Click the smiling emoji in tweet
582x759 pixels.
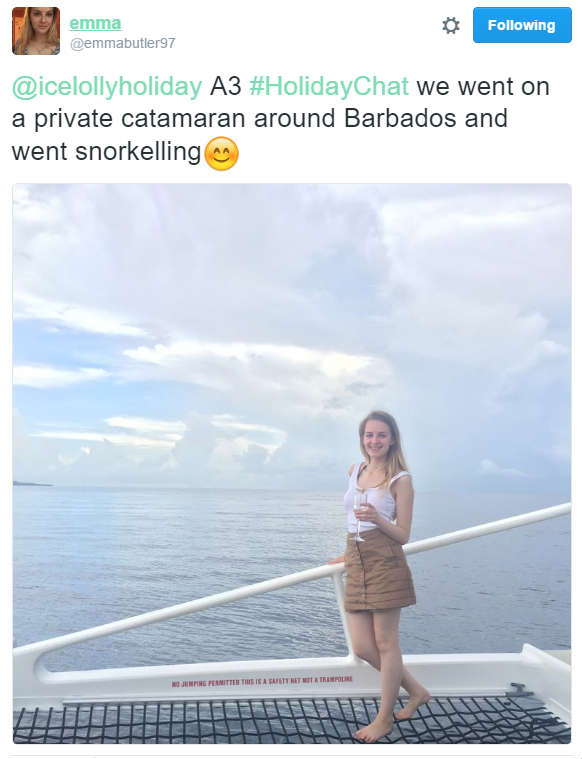[x=222, y=153]
